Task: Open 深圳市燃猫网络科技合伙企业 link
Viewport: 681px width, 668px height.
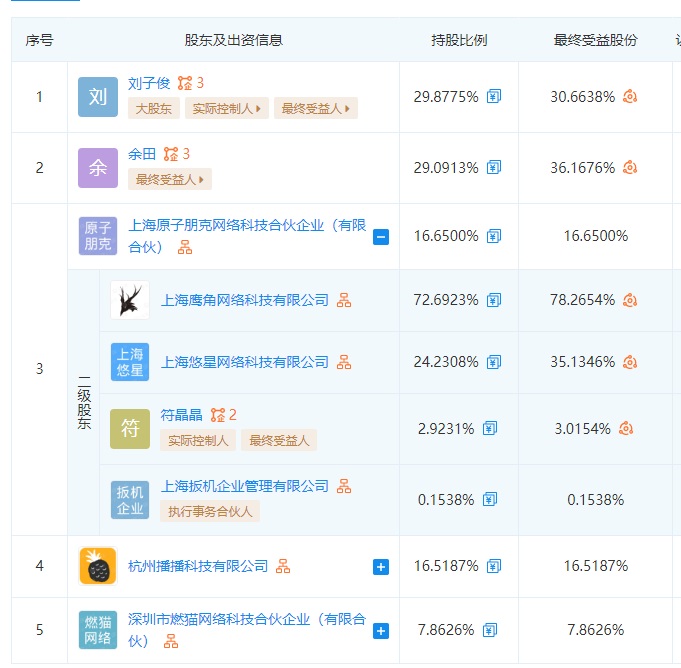Action: pos(247,630)
